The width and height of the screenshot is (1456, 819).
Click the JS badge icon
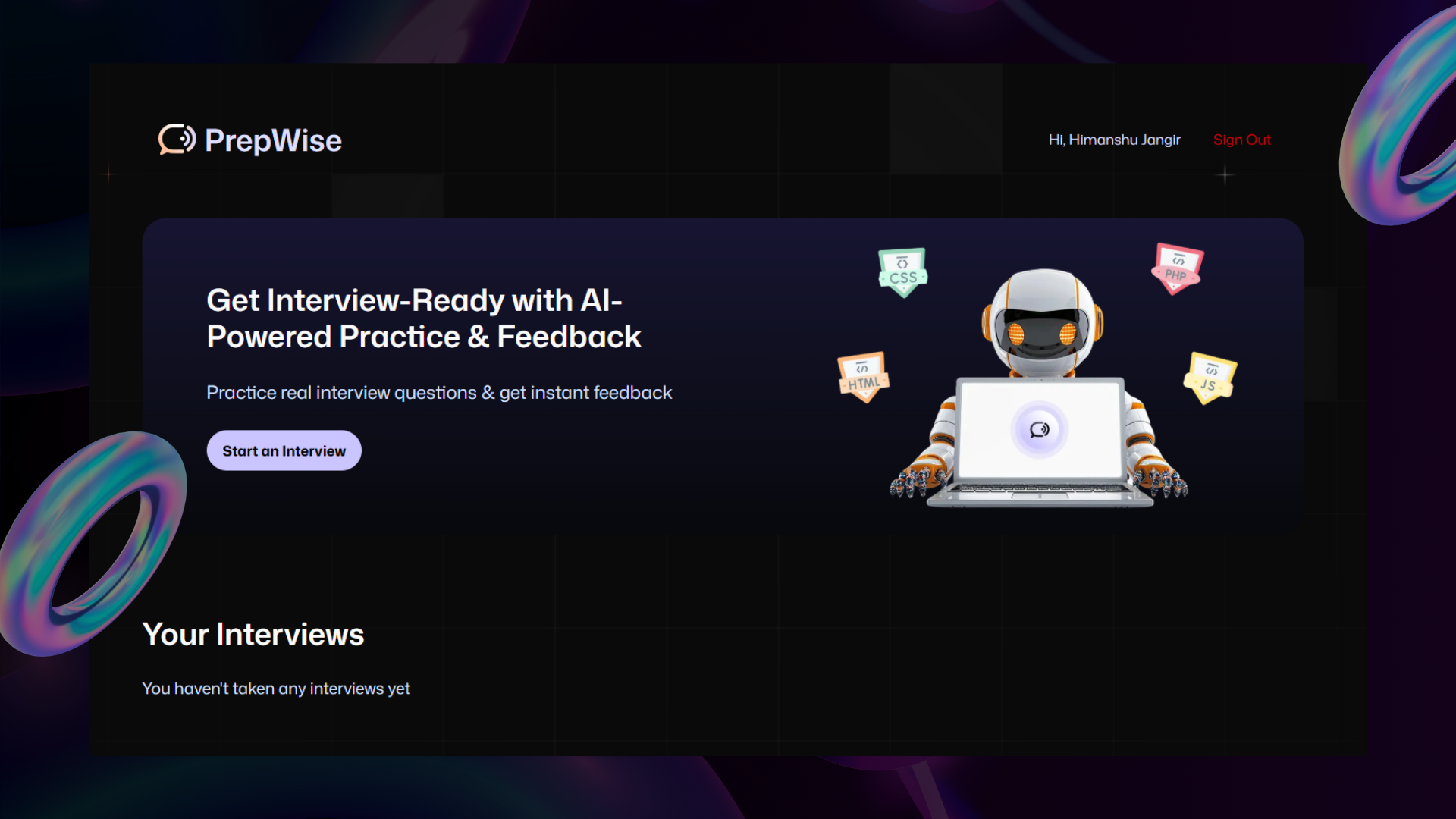1210,378
